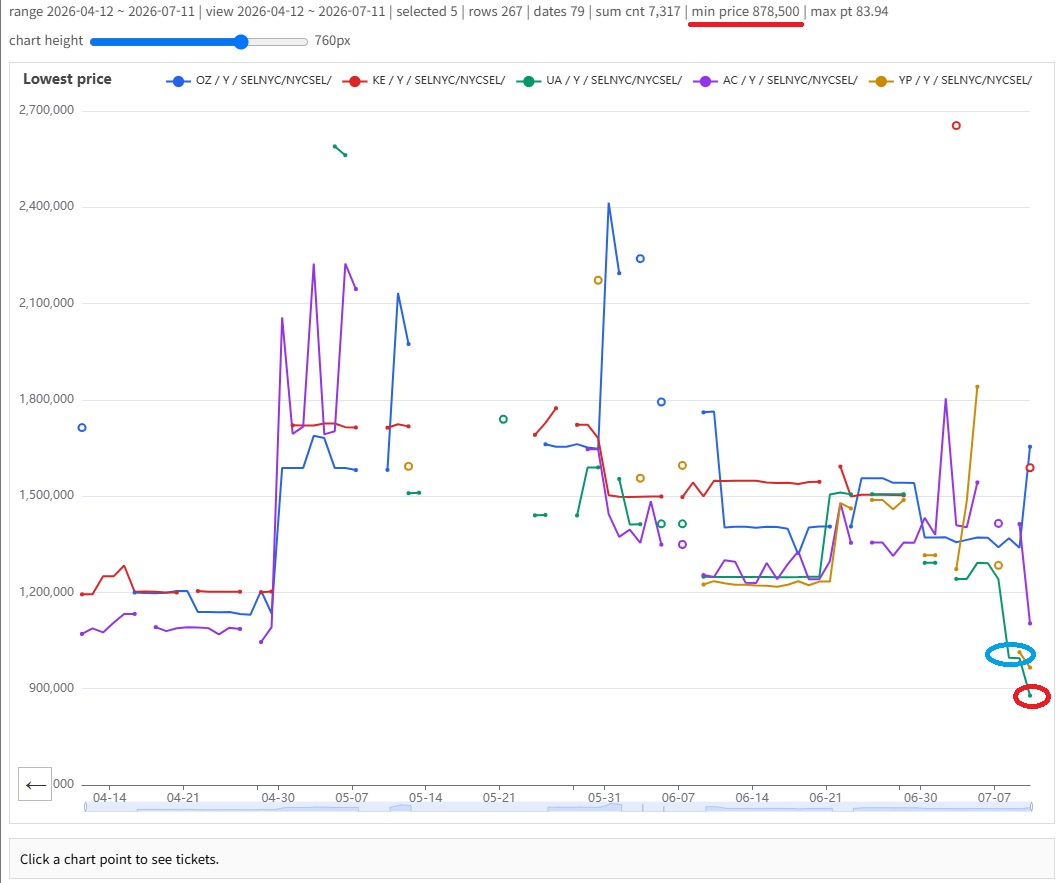Toggle the KE series in legend
Image resolution: width=1060 pixels, height=883 pixels.
[x=424, y=80]
